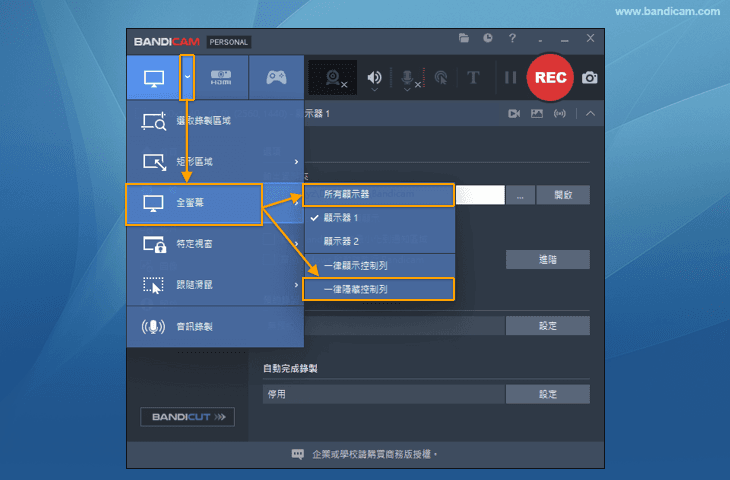Screen dimensions: 730x480
Task: Open the 矩形區域 submenu
Action: (x=215, y=162)
